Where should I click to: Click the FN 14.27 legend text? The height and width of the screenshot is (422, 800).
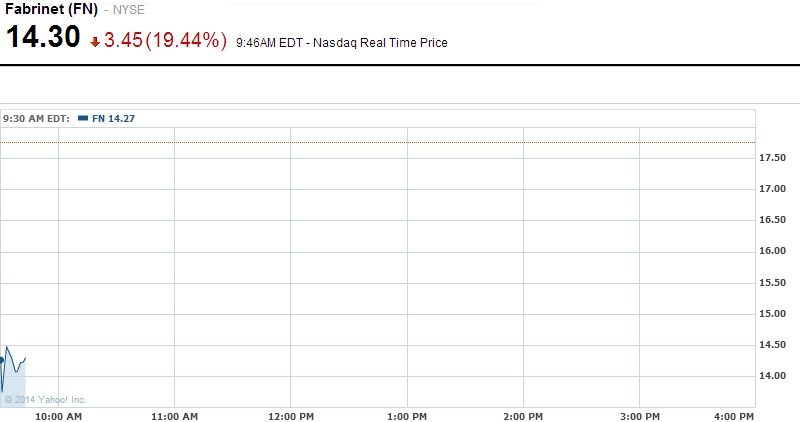tap(113, 118)
